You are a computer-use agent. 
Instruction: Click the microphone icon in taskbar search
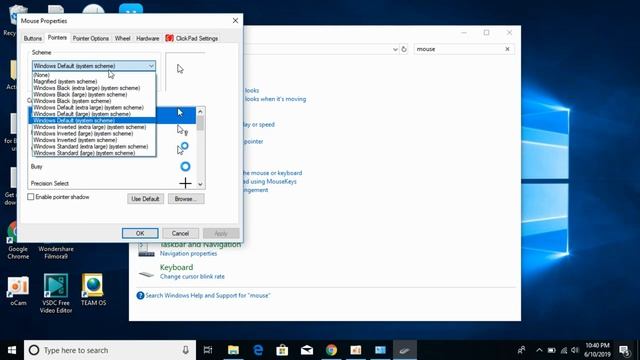pos(185,350)
